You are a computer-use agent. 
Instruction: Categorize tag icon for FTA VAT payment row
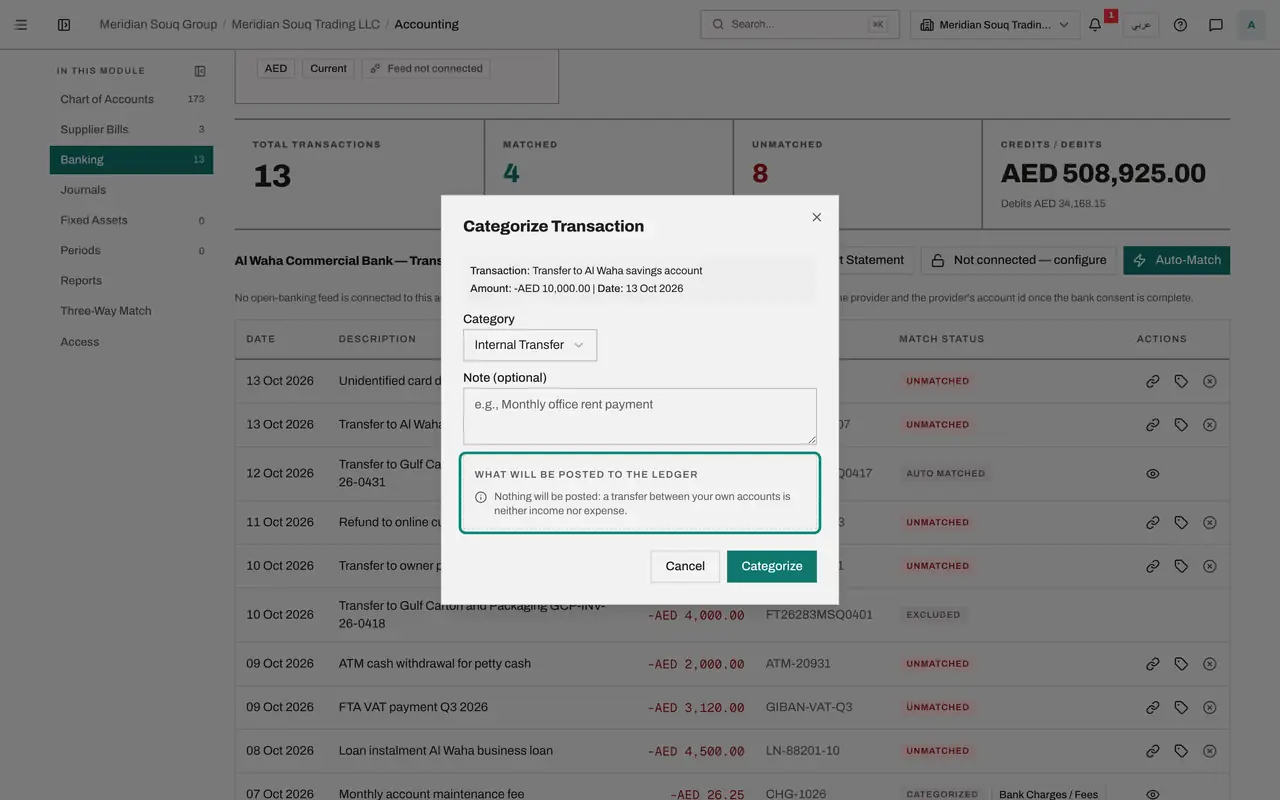click(x=1181, y=707)
